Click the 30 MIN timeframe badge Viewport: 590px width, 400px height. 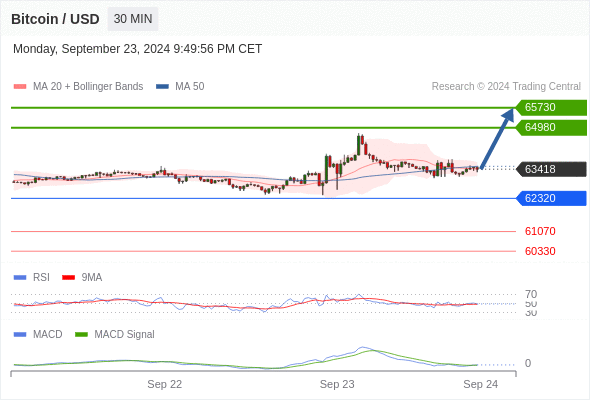[133, 19]
